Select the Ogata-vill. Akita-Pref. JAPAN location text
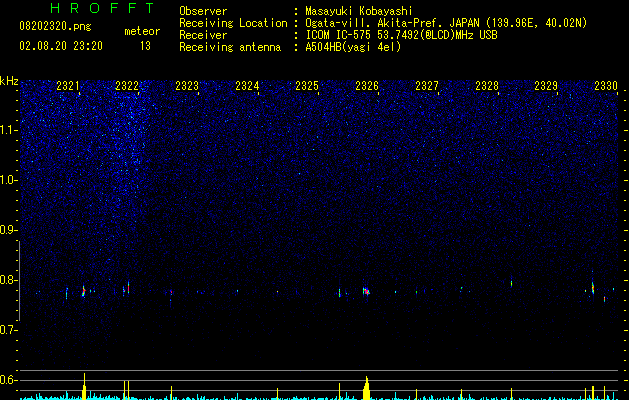Viewport: 629px width, 400px height. (446, 23)
